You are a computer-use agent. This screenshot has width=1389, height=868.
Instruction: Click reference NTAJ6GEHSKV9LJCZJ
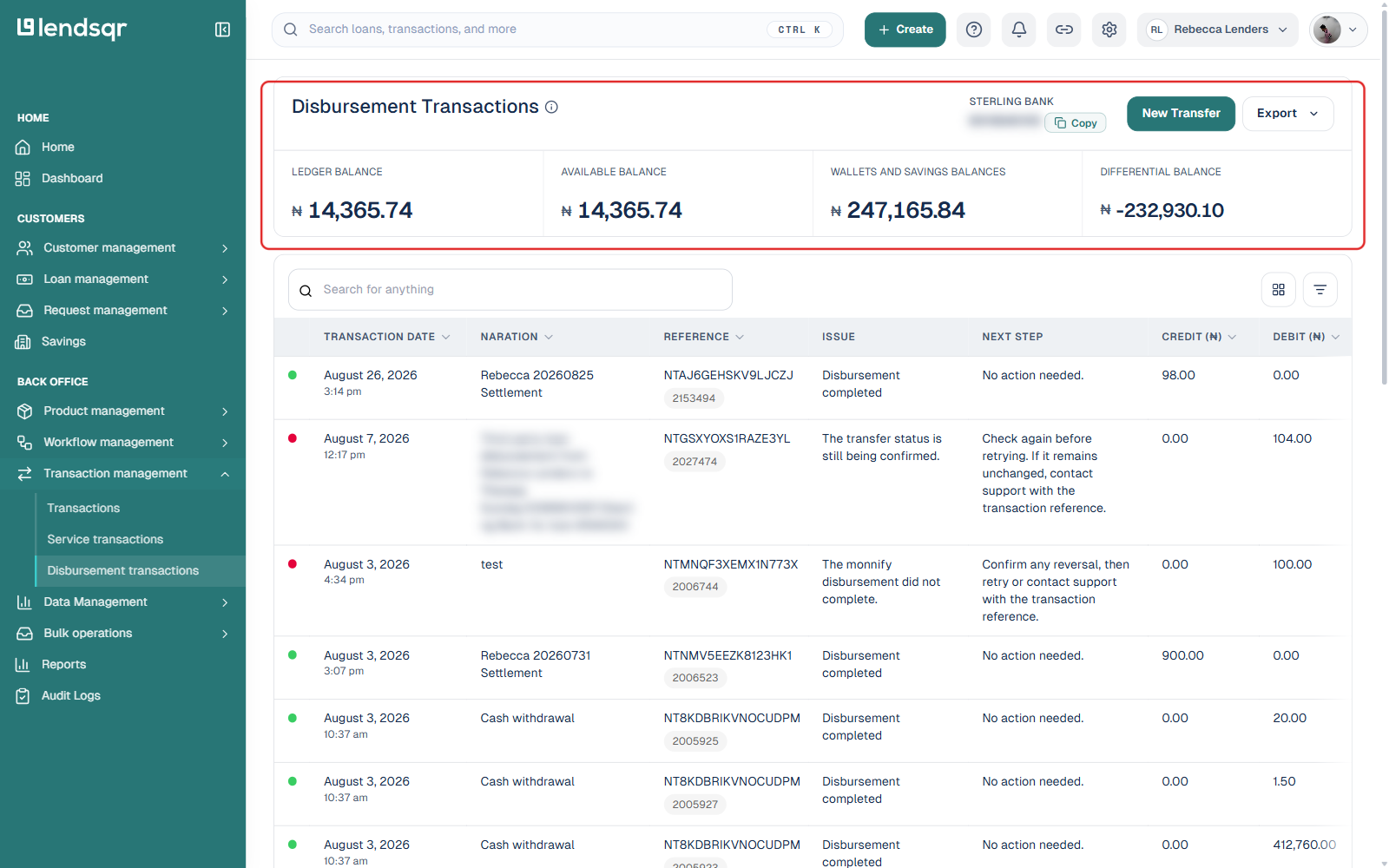pyautogui.click(x=728, y=376)
